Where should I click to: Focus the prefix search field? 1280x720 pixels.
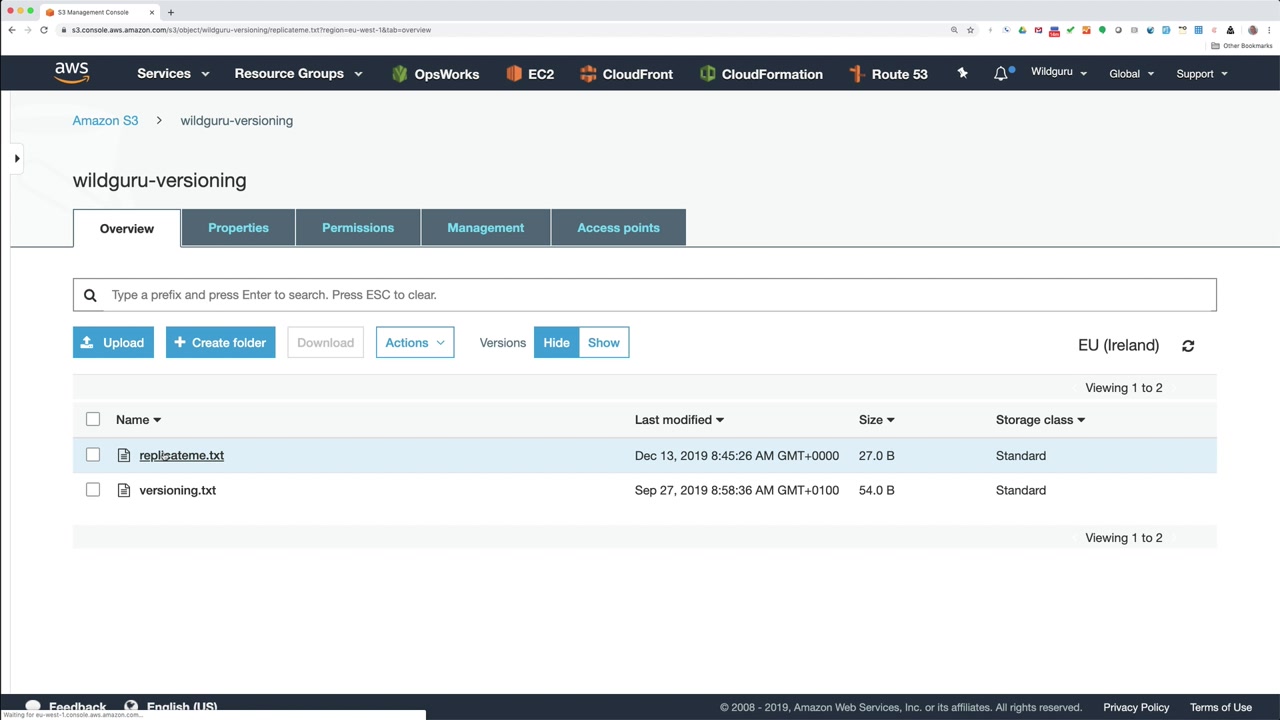645,295
